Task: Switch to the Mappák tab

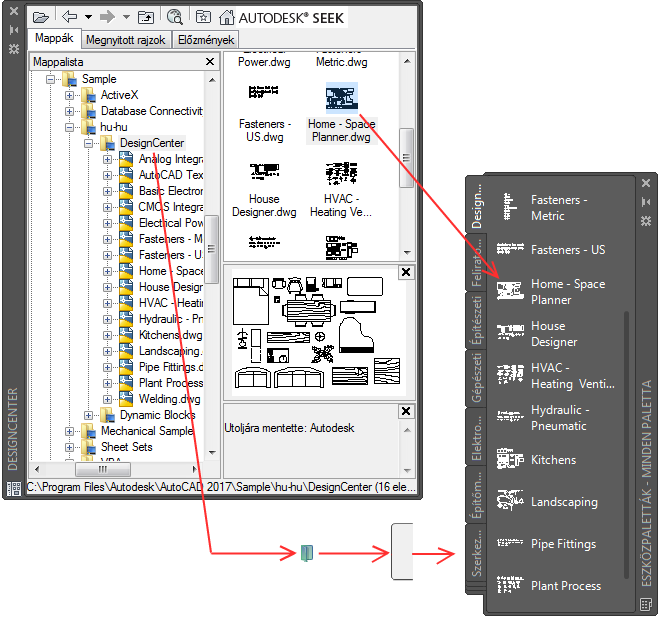Action: tap(54, 38)
